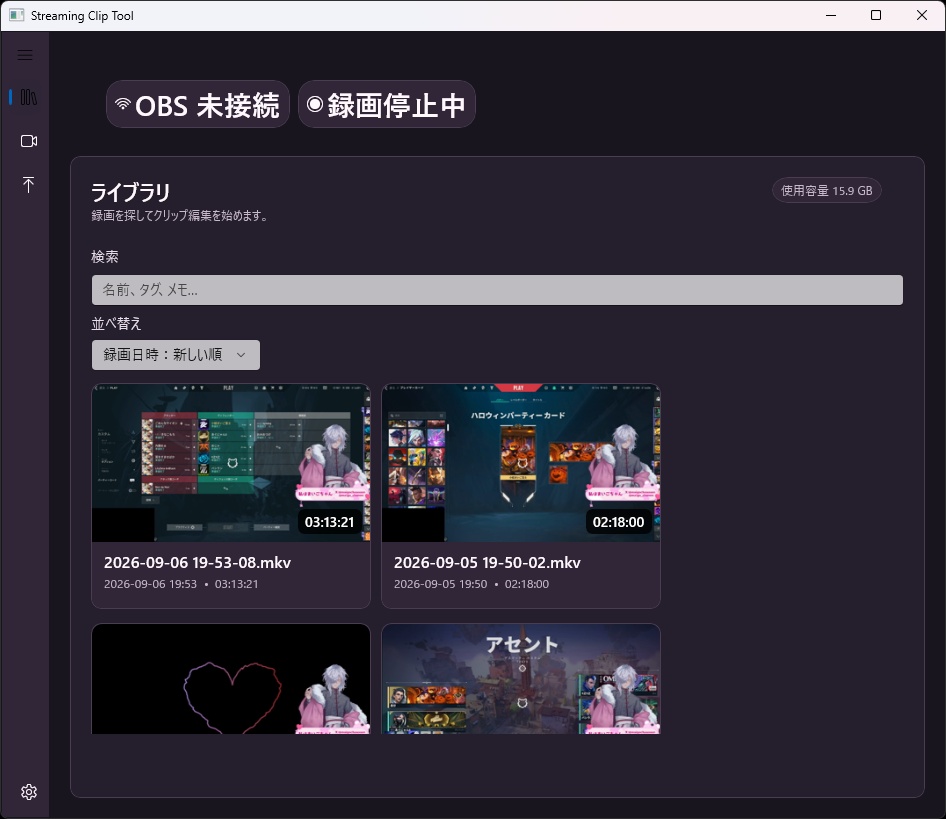Screen dimensions: 946x819
Task: Open thumbnail of the 03:13:21 recording
Action: 231,463
